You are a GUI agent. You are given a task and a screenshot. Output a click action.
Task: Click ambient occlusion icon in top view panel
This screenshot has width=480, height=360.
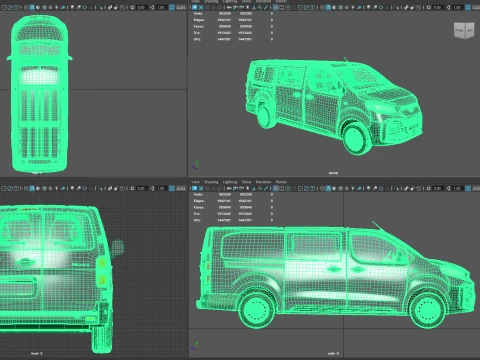pos(72,7)
